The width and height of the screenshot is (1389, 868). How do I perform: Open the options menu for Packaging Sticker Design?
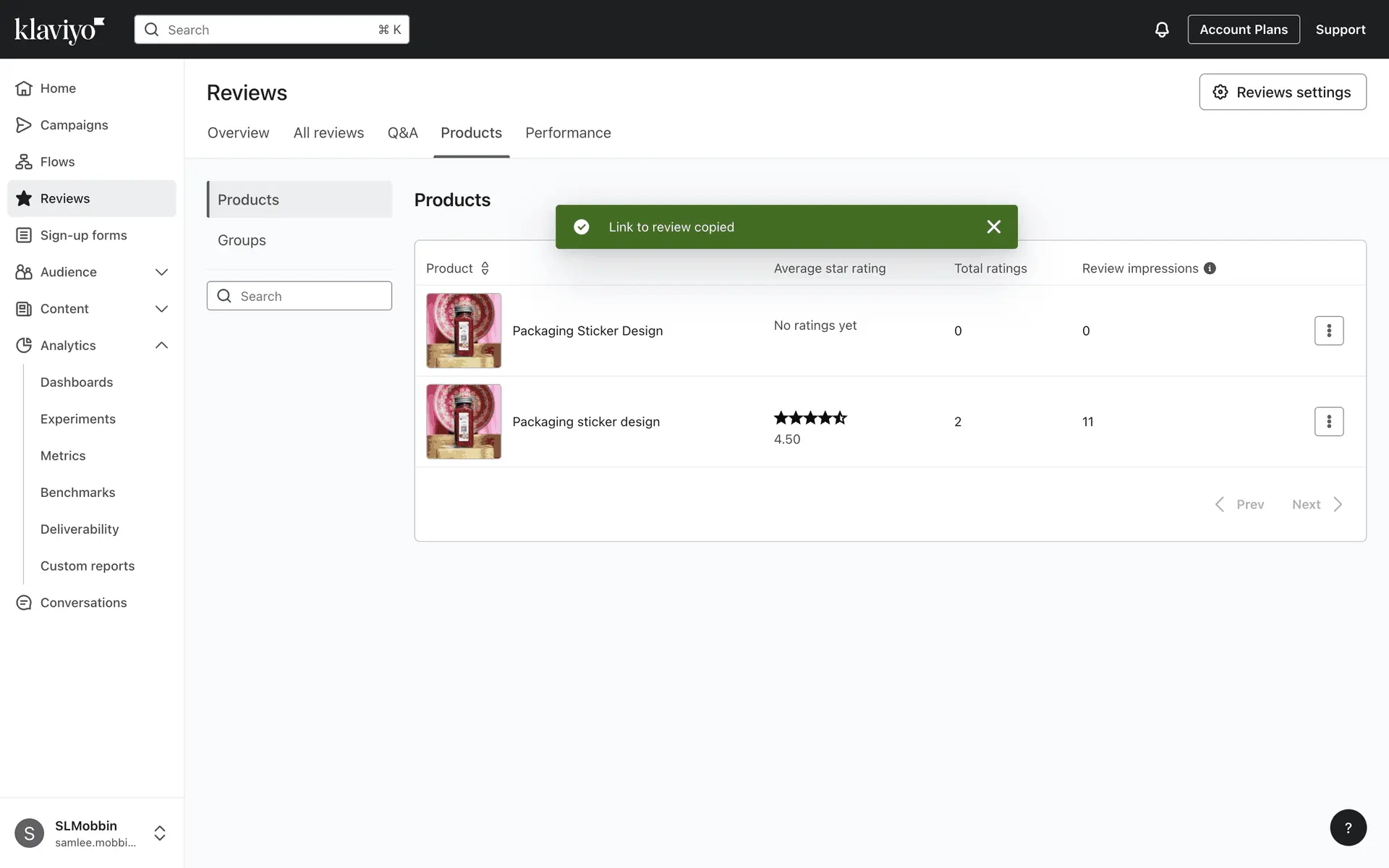coord(1328,331)
